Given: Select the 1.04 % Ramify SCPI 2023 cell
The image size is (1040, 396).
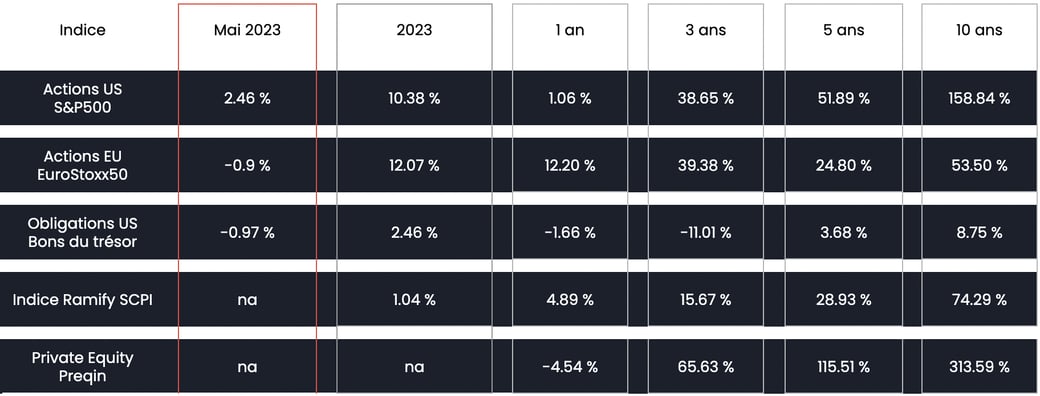Looking at the screenshot, I should click(414, 299).
